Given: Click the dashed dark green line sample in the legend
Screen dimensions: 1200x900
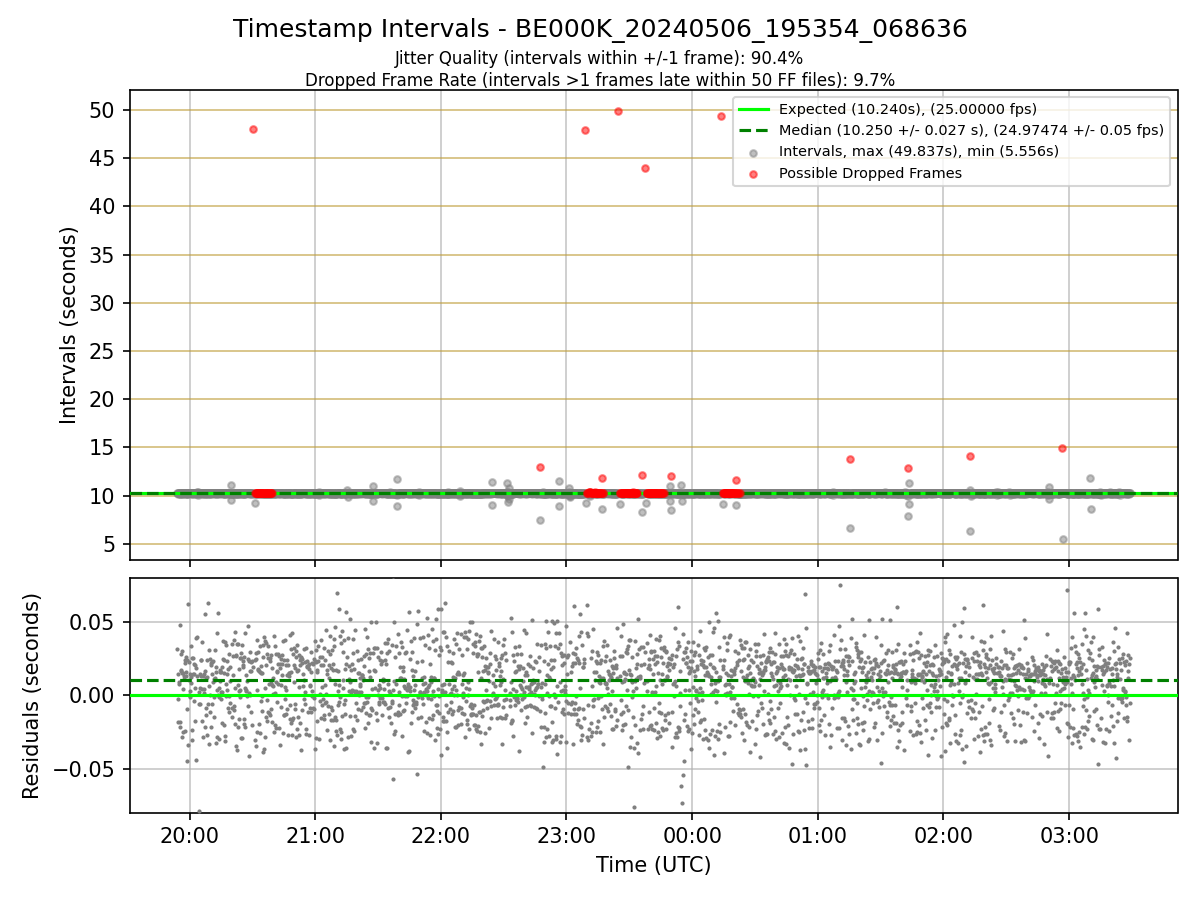Looking at the screenshot, I should coord(755,130).
